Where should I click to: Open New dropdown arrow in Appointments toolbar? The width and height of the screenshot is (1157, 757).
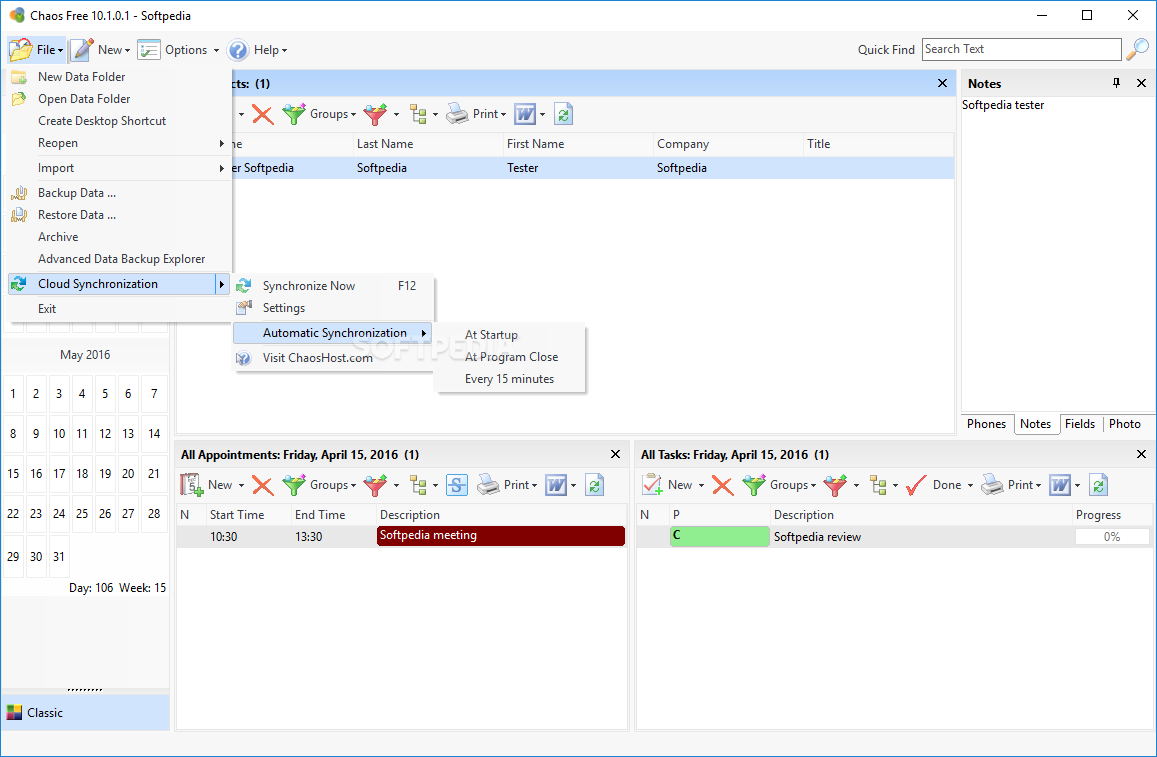(241, 485)
